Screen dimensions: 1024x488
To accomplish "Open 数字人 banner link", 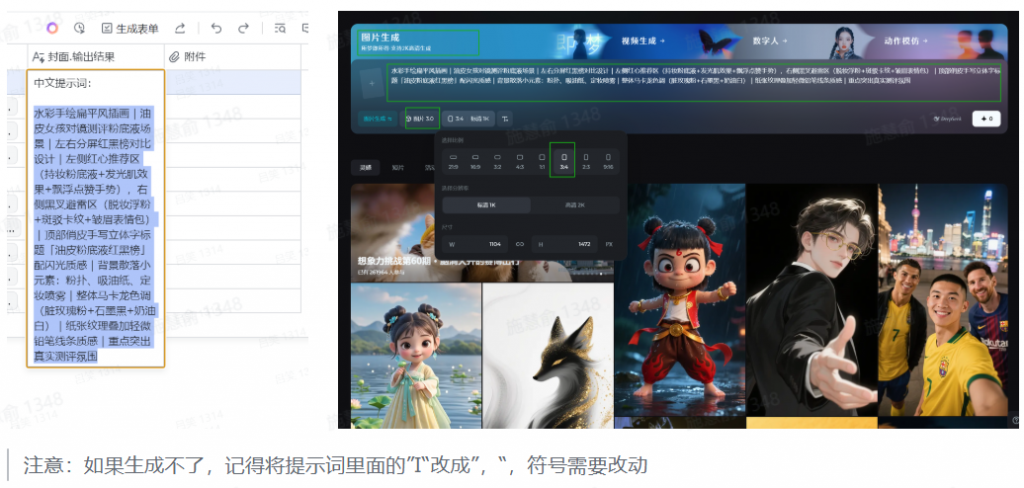I will [769, 41].
